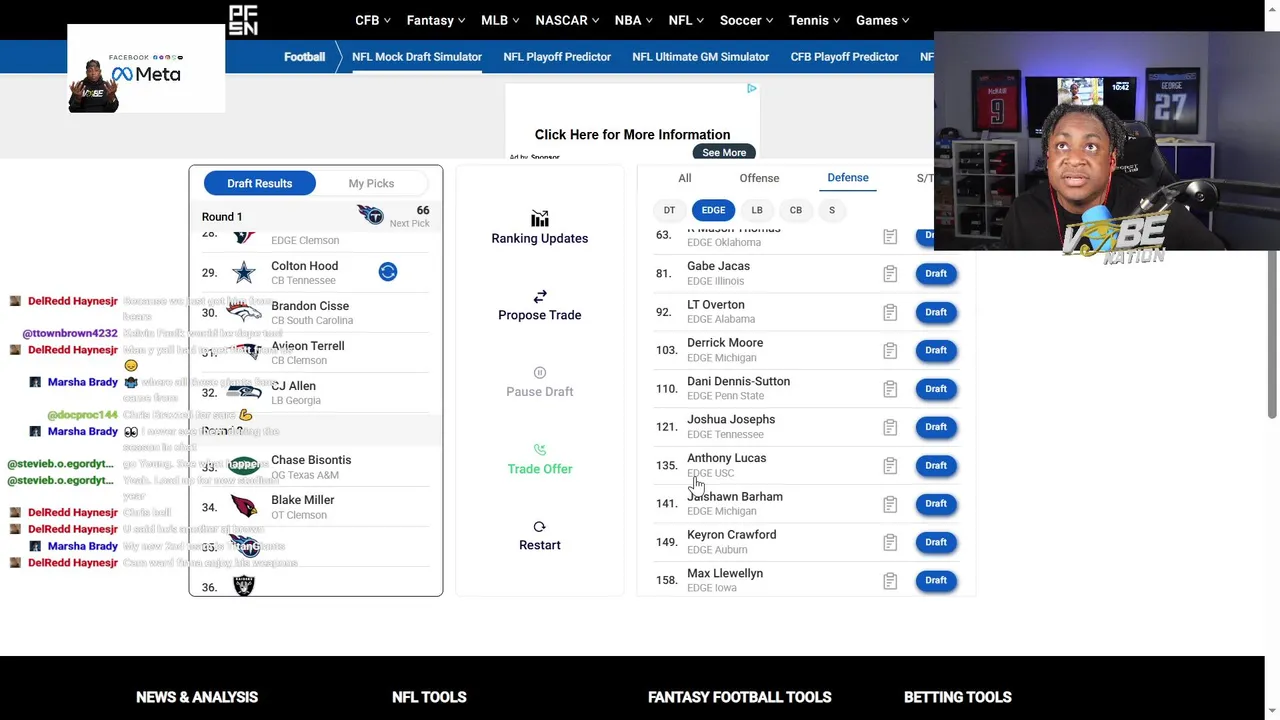Screen dimensions: 1280x720
Task: Expand the Games dropdown menu
Action: (883, 20)
